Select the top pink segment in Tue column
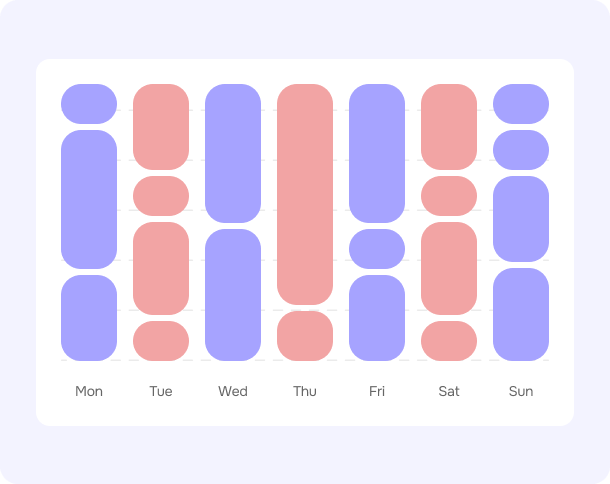Image resolution: width=610 pixels, height=484 pixels. (x=161, y=127)
